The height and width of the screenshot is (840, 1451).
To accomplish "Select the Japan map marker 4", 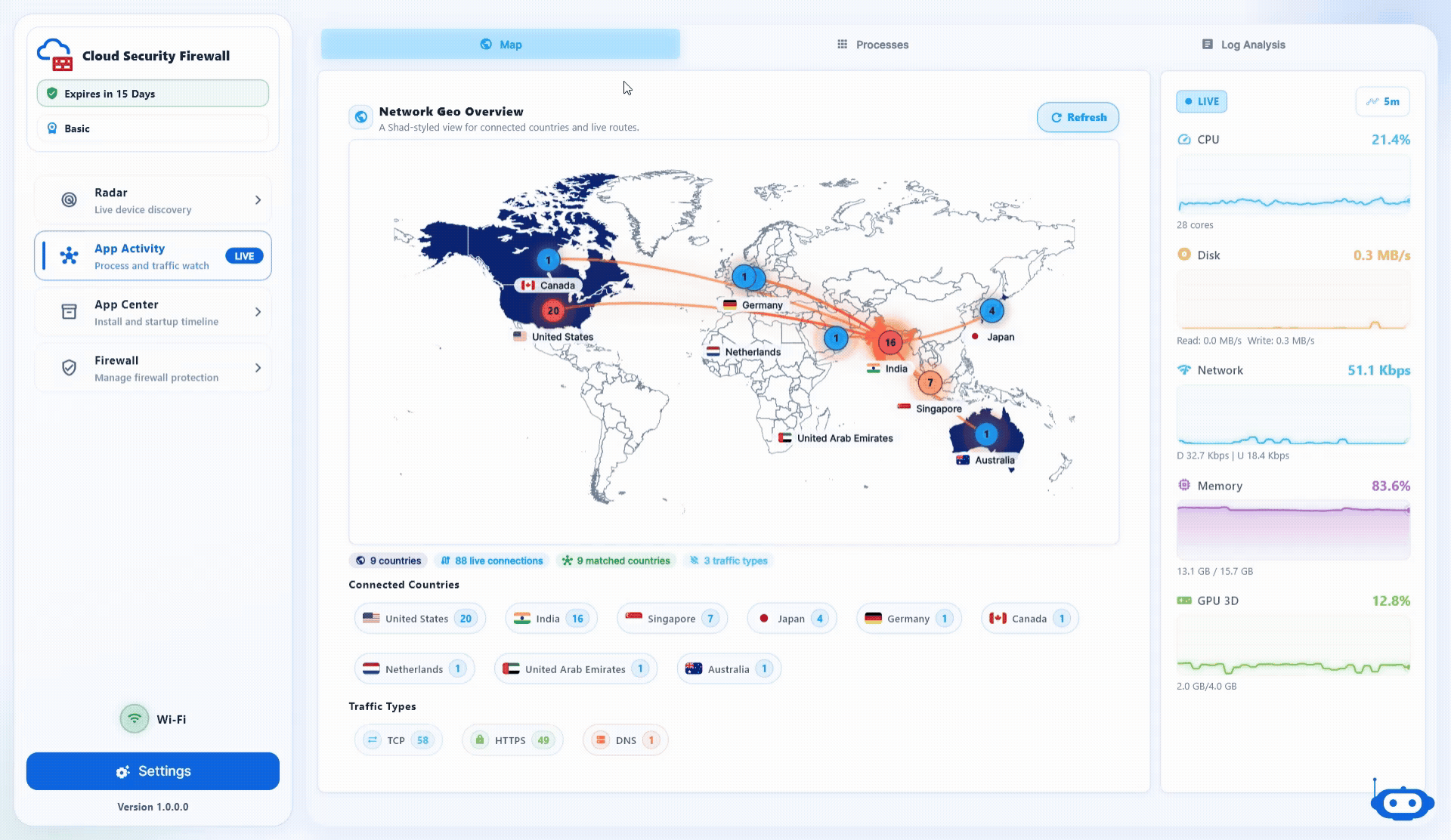I will pos(992,310).
